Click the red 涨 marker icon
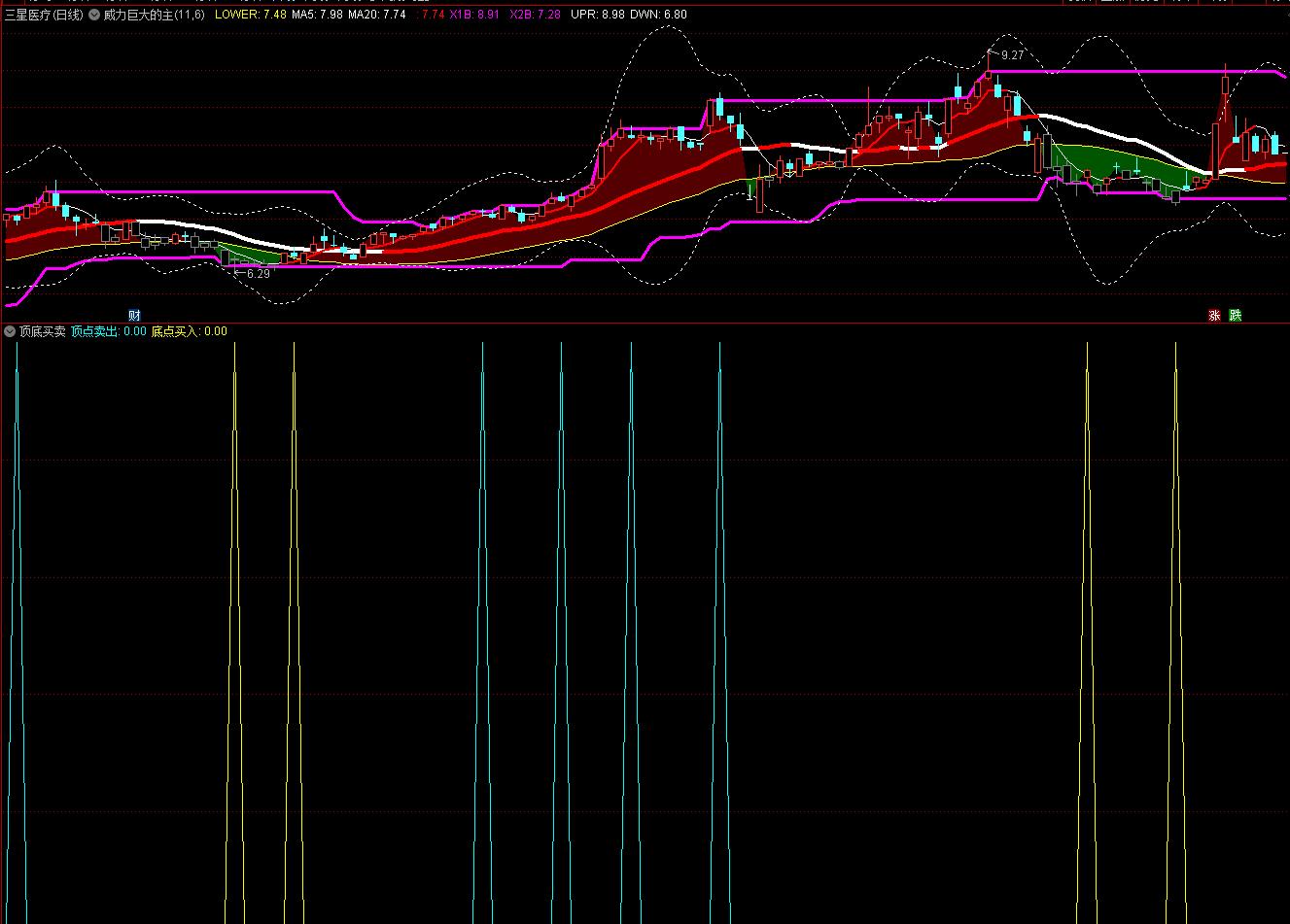Image resolution: width=1290 pixels, height=924 pixels. click(1214, 315)
